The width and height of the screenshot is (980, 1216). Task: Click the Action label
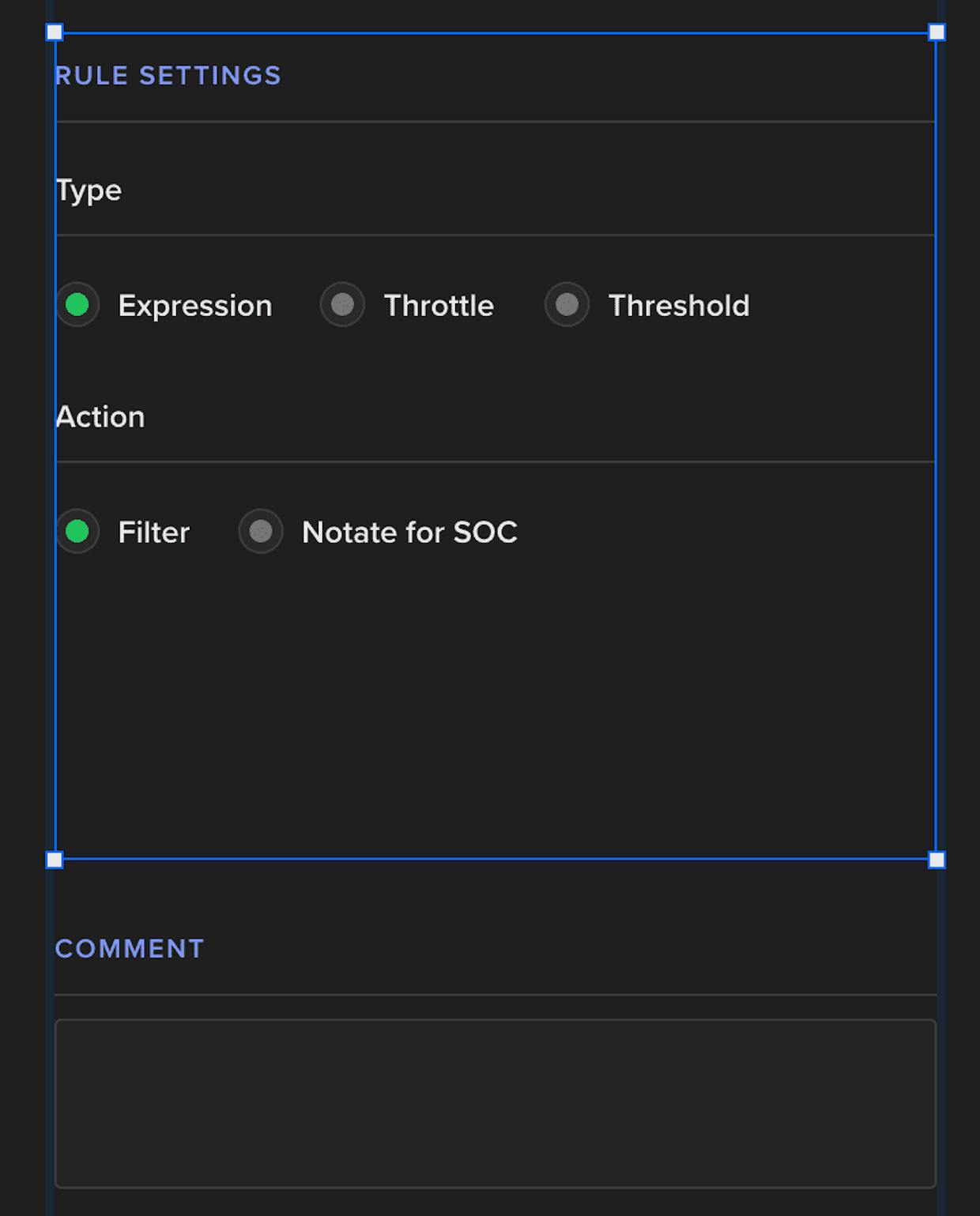tap(100, 417)
